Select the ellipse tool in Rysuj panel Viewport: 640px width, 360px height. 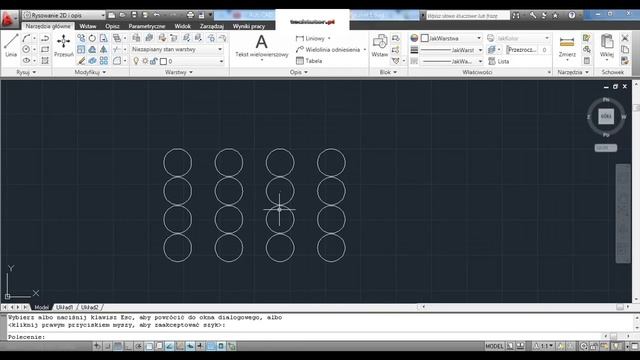tap(26, 60)
